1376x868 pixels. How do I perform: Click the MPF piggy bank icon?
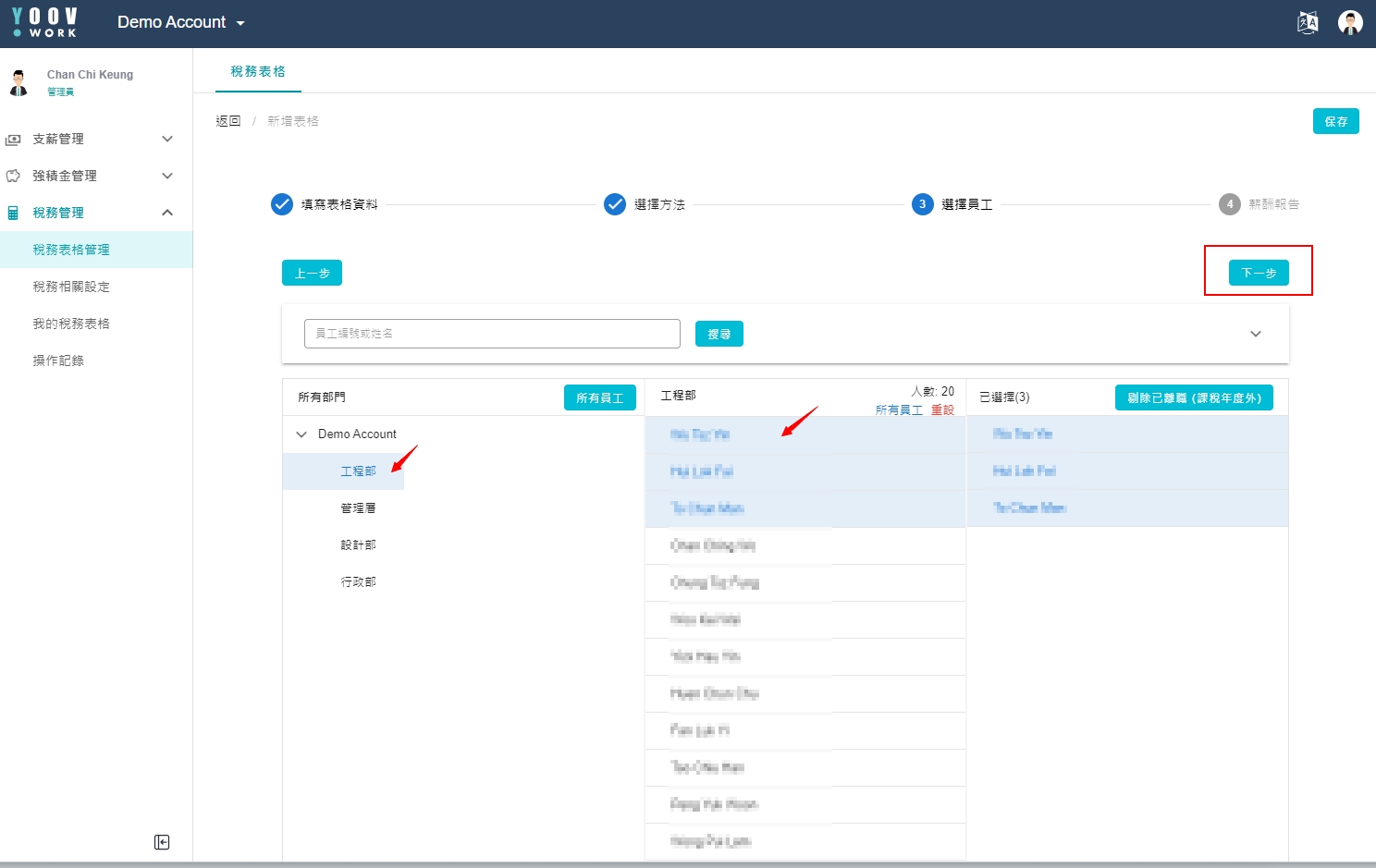click(x=13, y=176)
